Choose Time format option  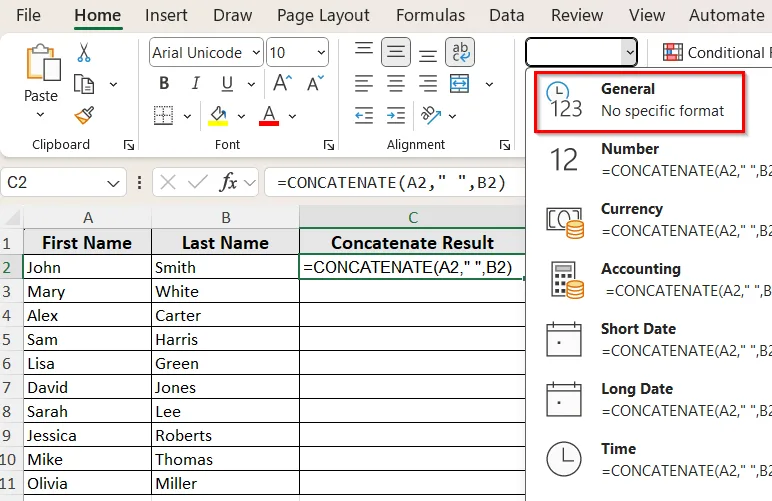click(x=650, y=460)
